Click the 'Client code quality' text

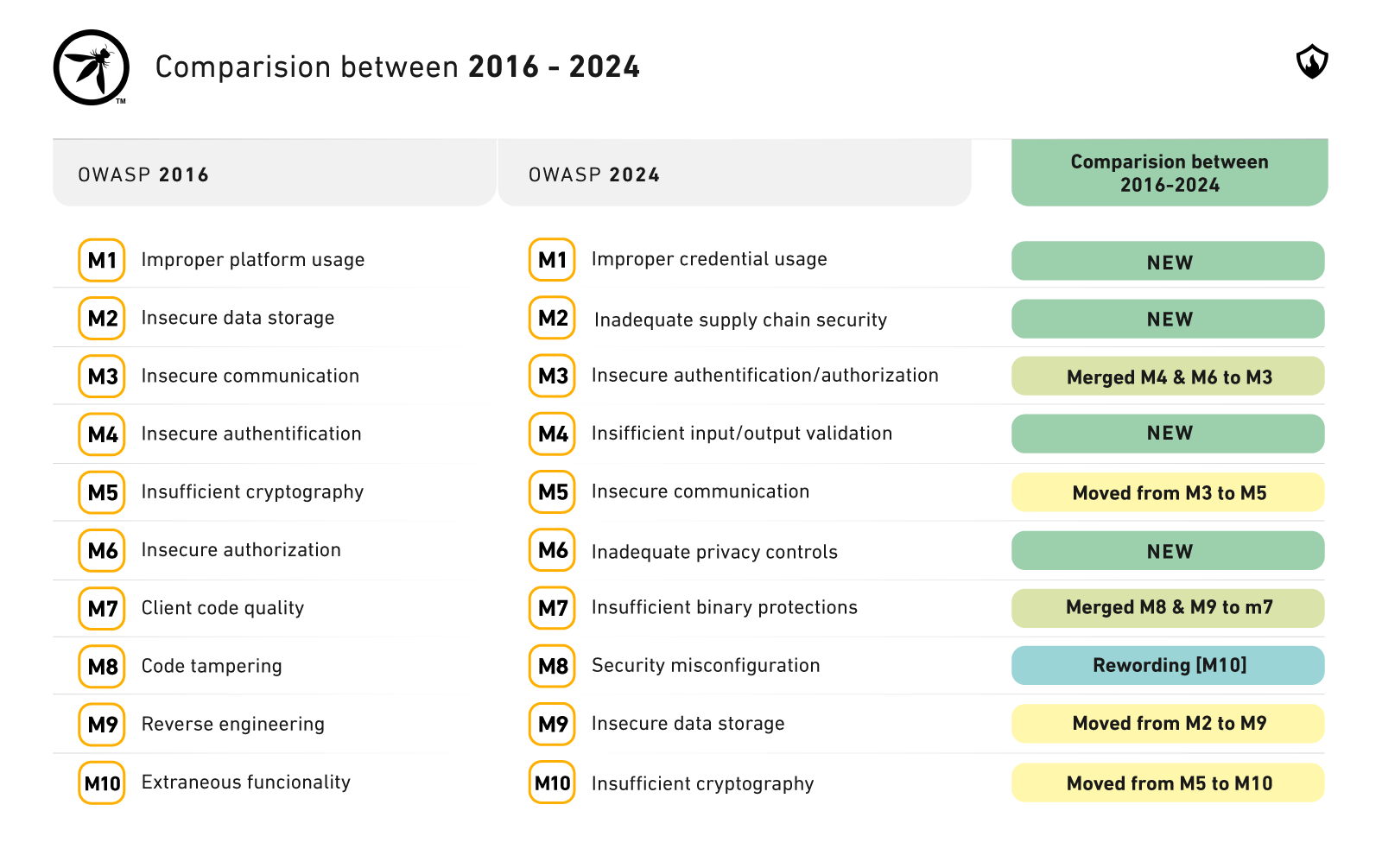click(223, 608)
